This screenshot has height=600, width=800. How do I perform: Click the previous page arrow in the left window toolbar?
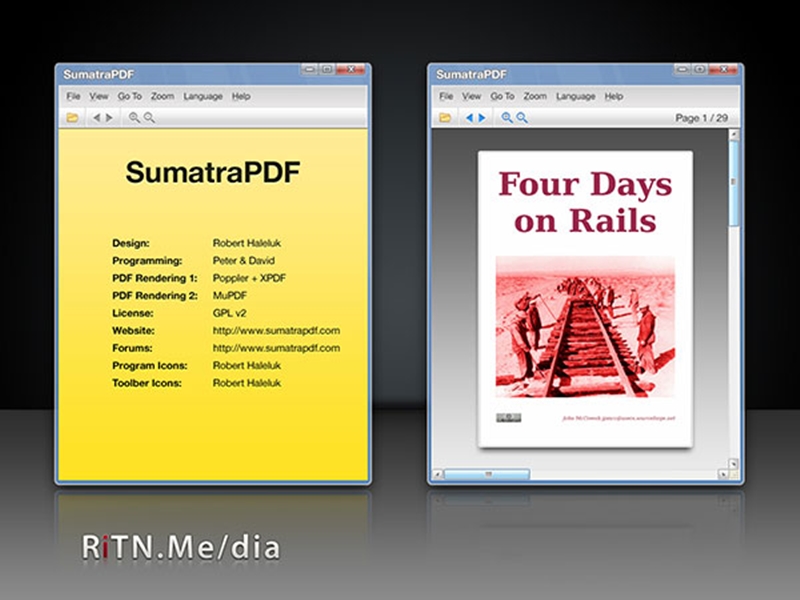(96, 118)
